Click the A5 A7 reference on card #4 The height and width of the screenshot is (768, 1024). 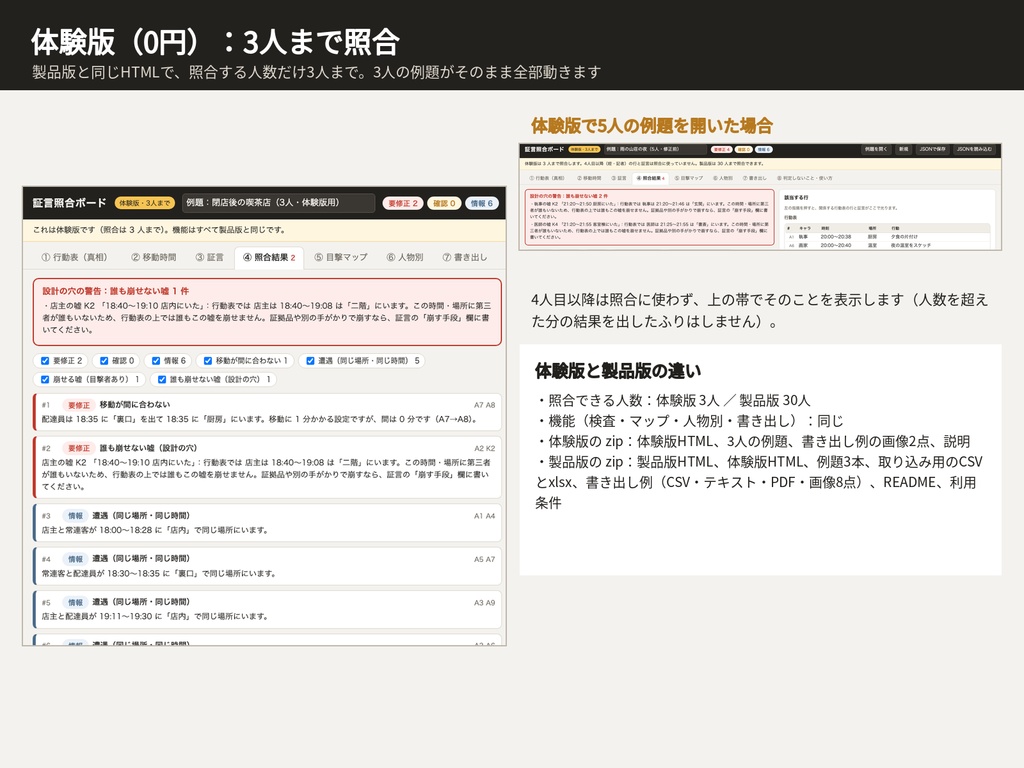click(x=485, y=559)
